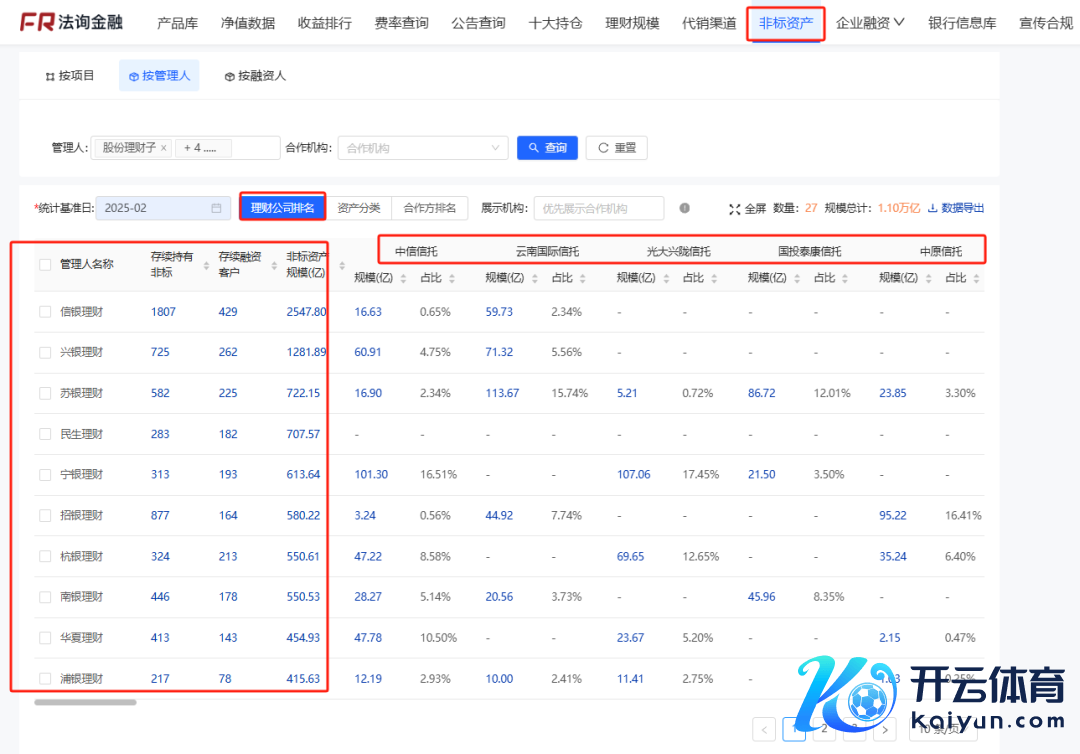This screenshot has width=1080, height=754.
Task: Toggle select-all checkbox in table header
Action: [45, 265]
